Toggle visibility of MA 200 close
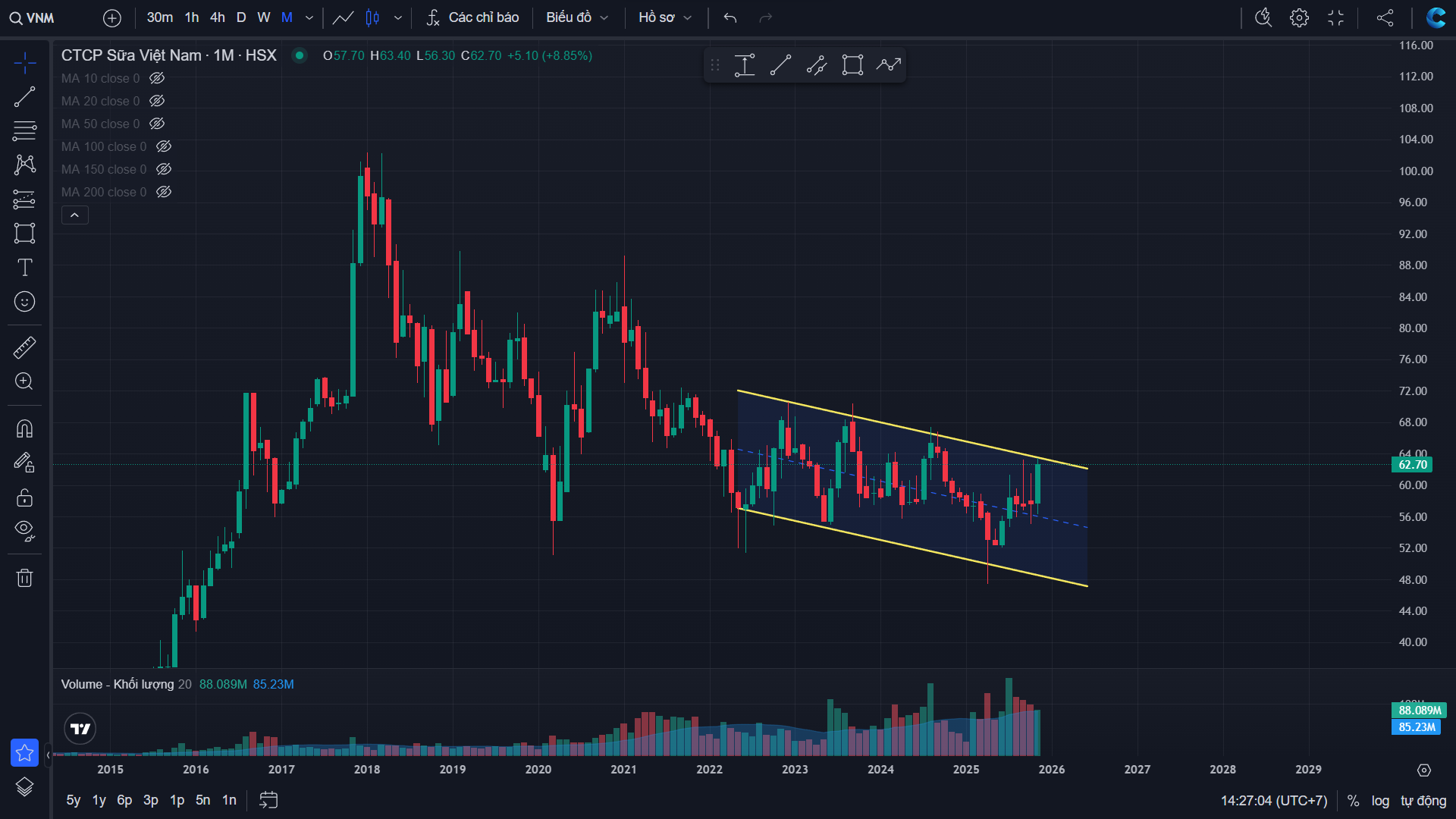This screenshot has width=1456, height=819. coord(164,192)
